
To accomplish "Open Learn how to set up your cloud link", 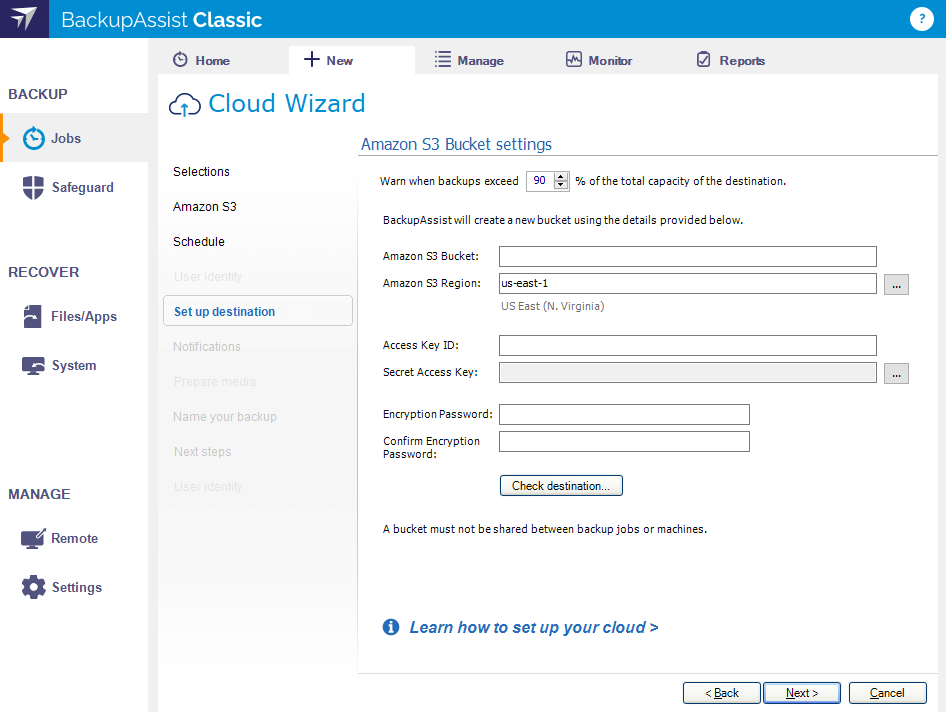I will click(x=534, y=628).
